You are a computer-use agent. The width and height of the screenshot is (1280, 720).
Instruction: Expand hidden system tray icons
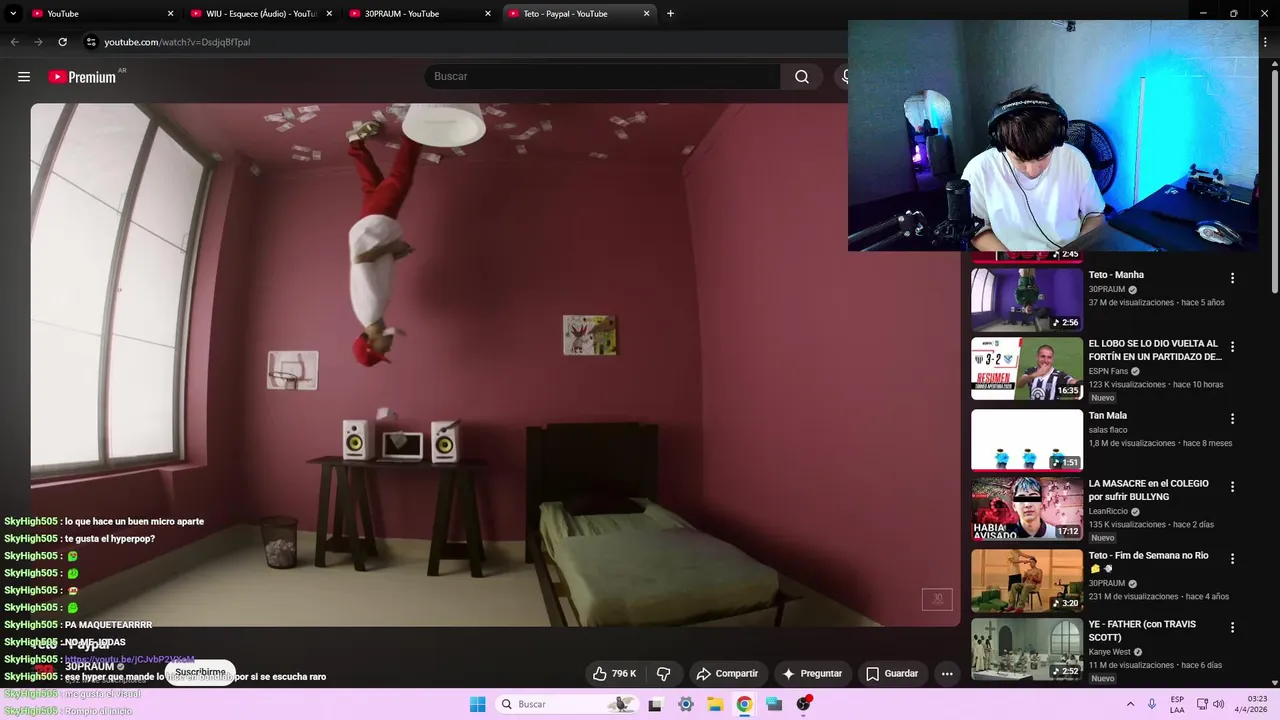click(1130, 704)
